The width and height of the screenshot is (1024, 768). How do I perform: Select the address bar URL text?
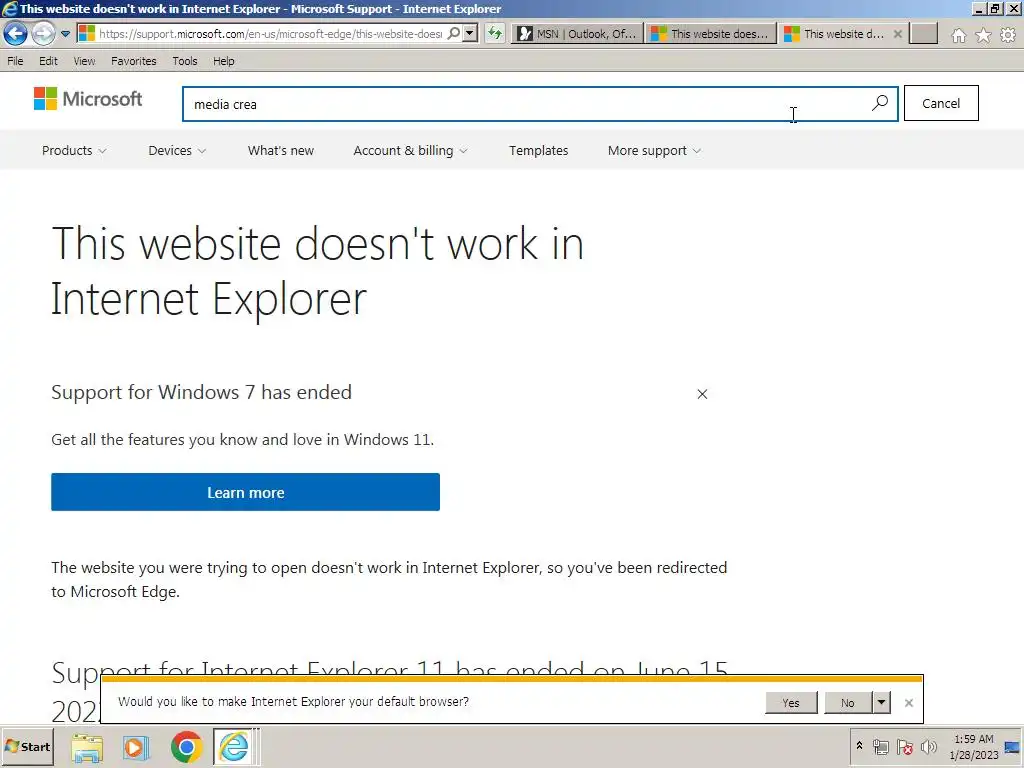point(270,34)
